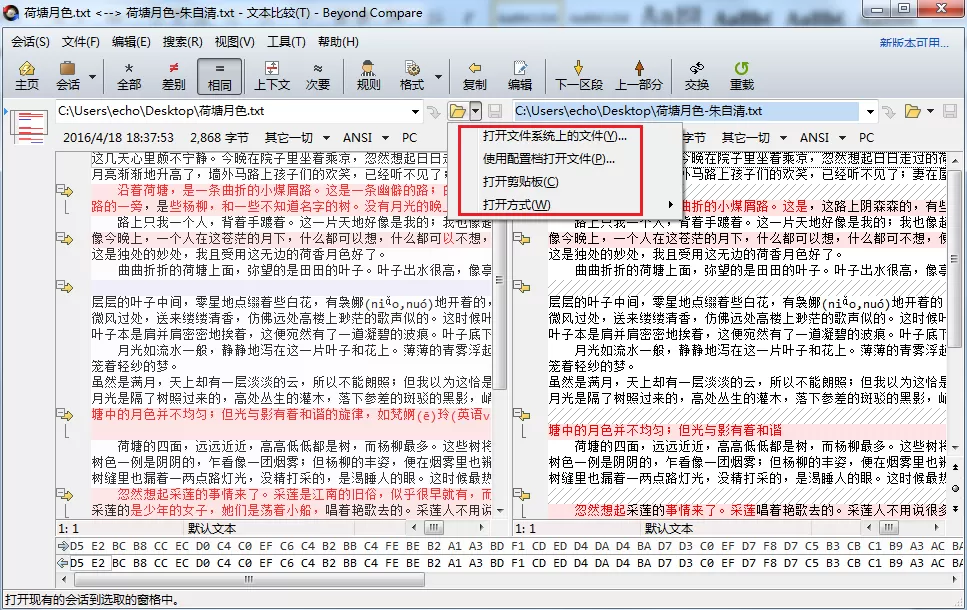Image resolution: width=967 pixels, height=610 pixels.
Task: Click the left pane path go arrow
Action: pyautogui.click(x=434, y=112)
